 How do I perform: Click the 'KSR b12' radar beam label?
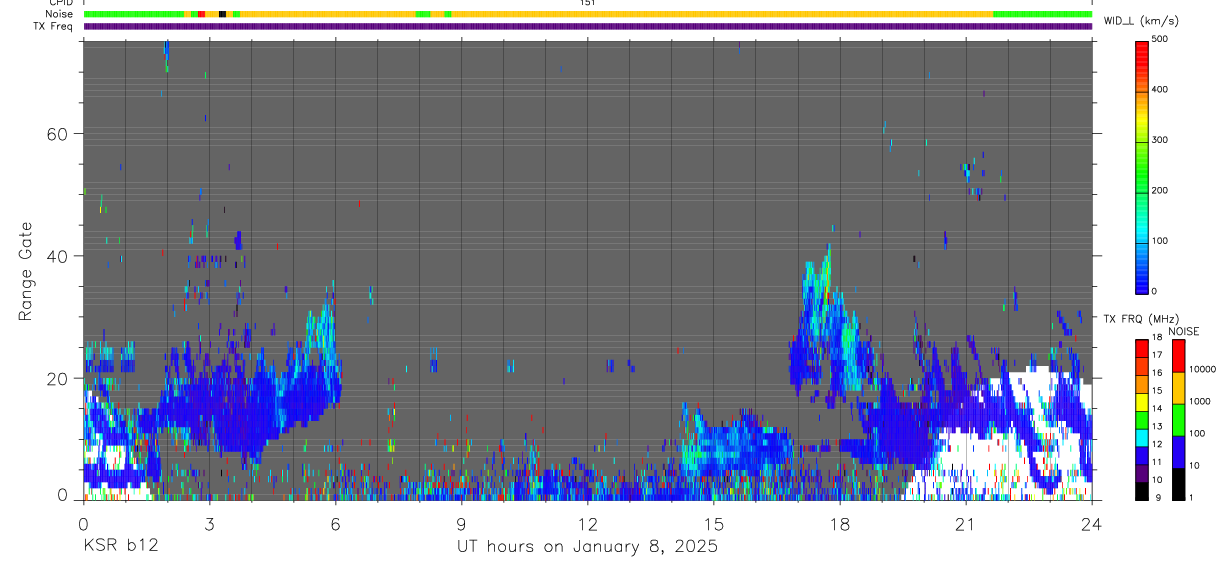(x=120, y=546)
